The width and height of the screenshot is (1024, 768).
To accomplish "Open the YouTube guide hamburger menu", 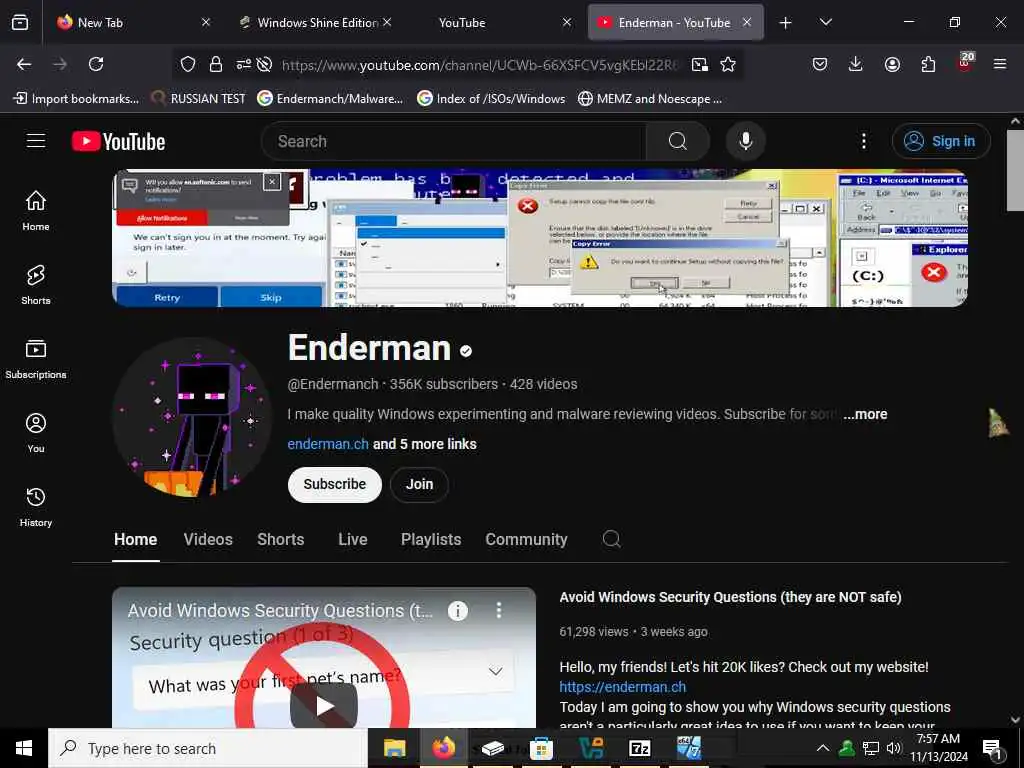I will point(36,141).
